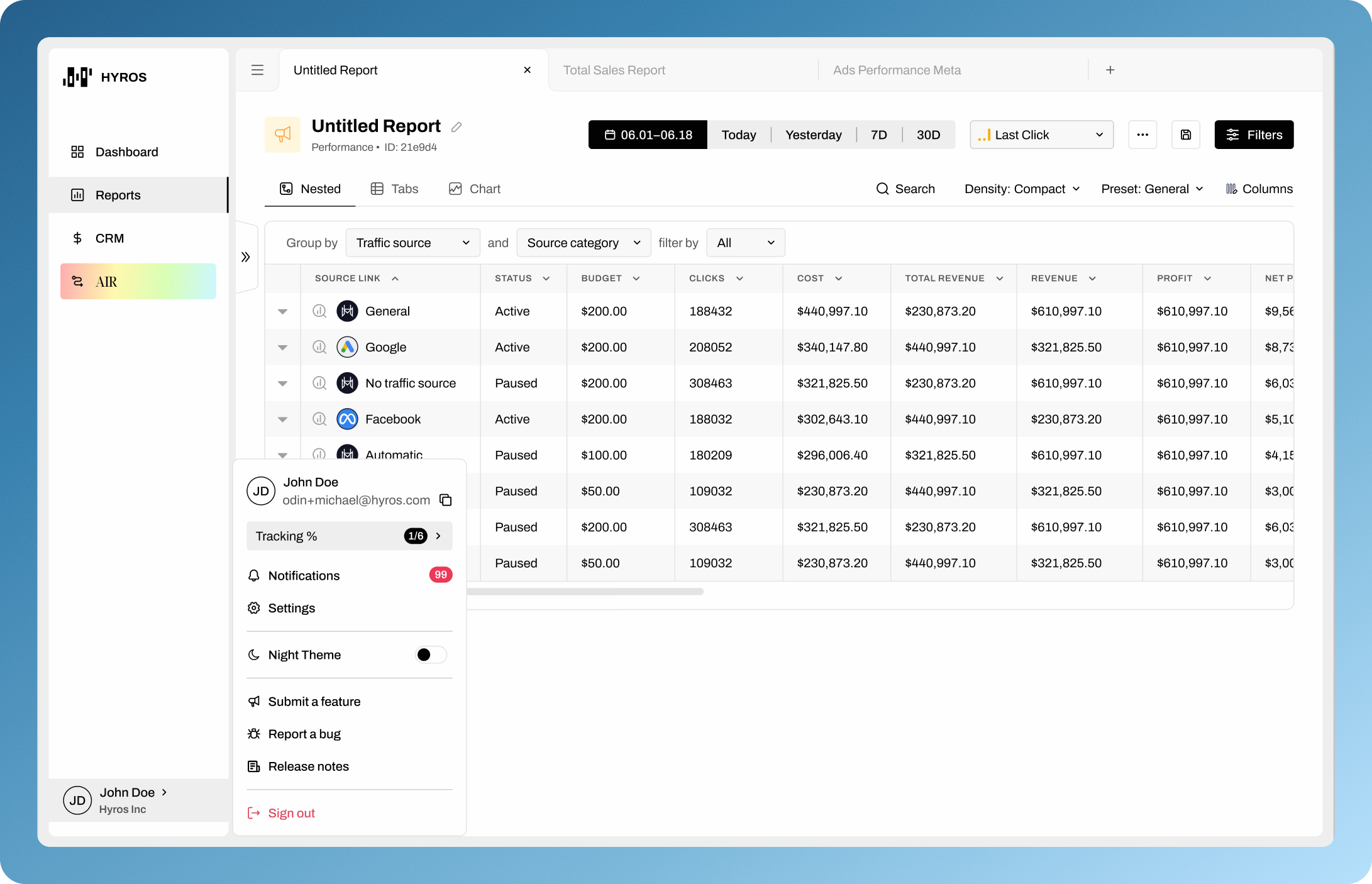Click the black Filters button
This screenshot has width=1372, height=884.
[x=1253, y=135]
